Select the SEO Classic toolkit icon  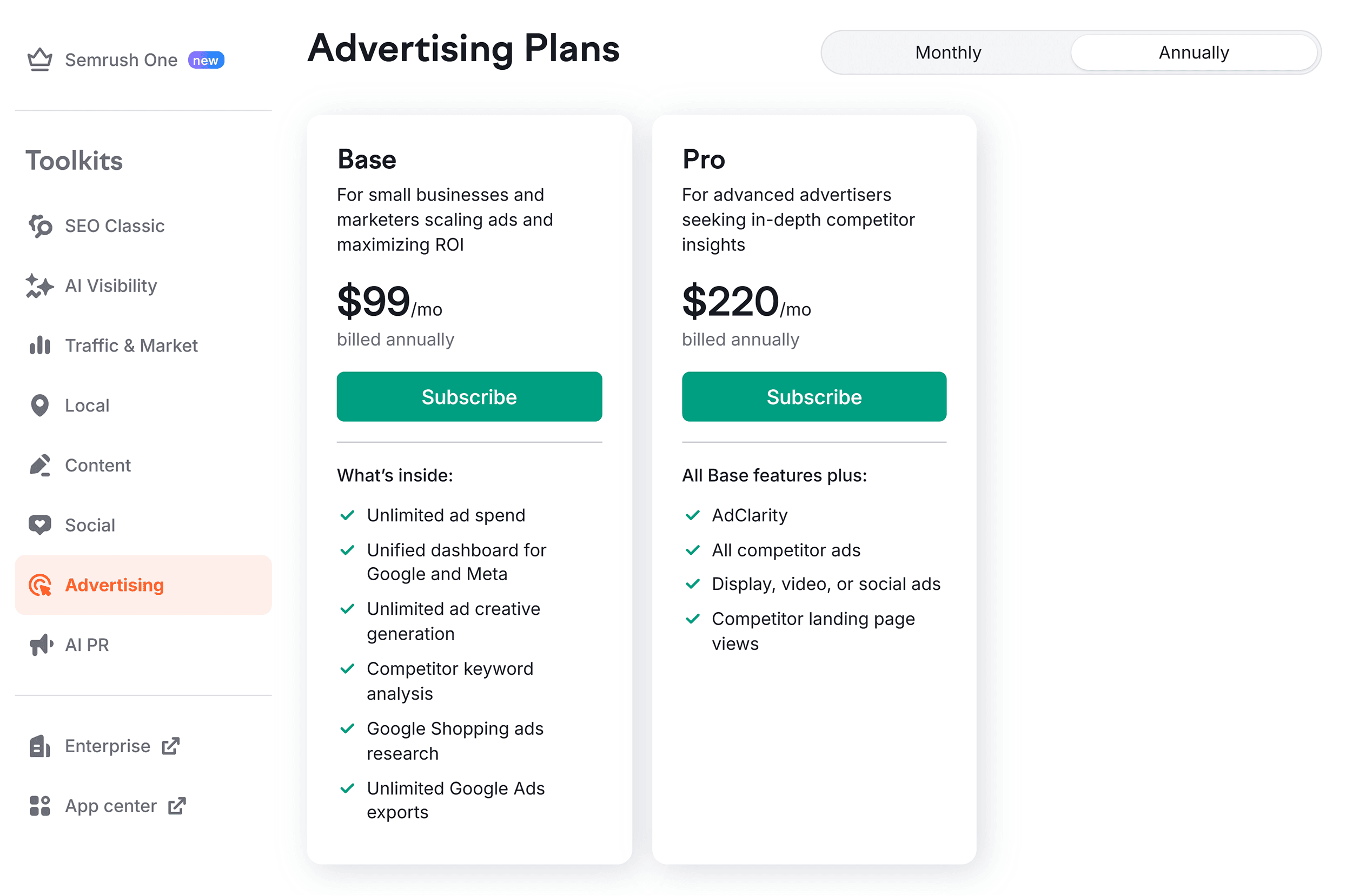(39, 225)
